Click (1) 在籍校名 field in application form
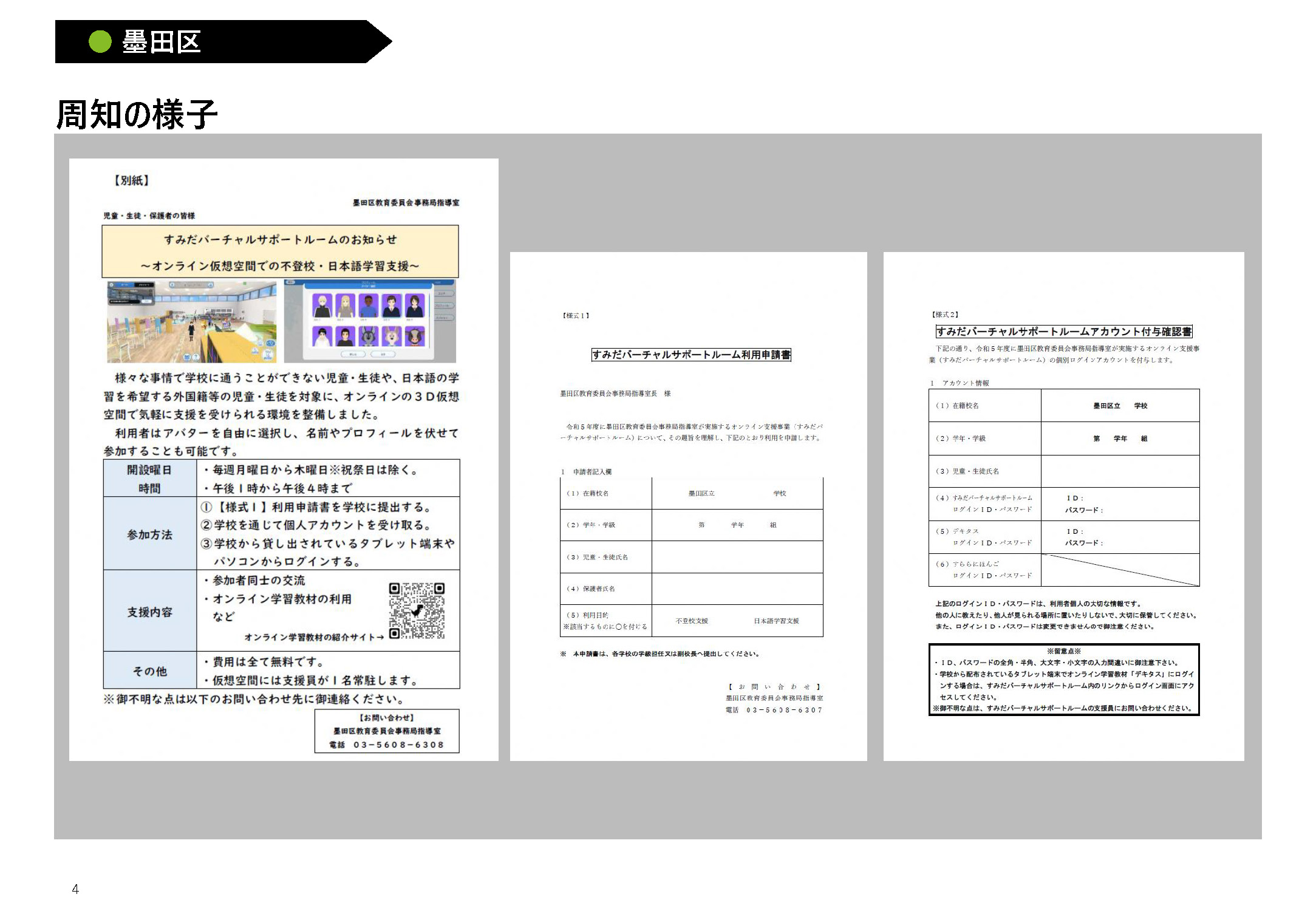Screen dimensions: 1316x911 pos(737,493)
